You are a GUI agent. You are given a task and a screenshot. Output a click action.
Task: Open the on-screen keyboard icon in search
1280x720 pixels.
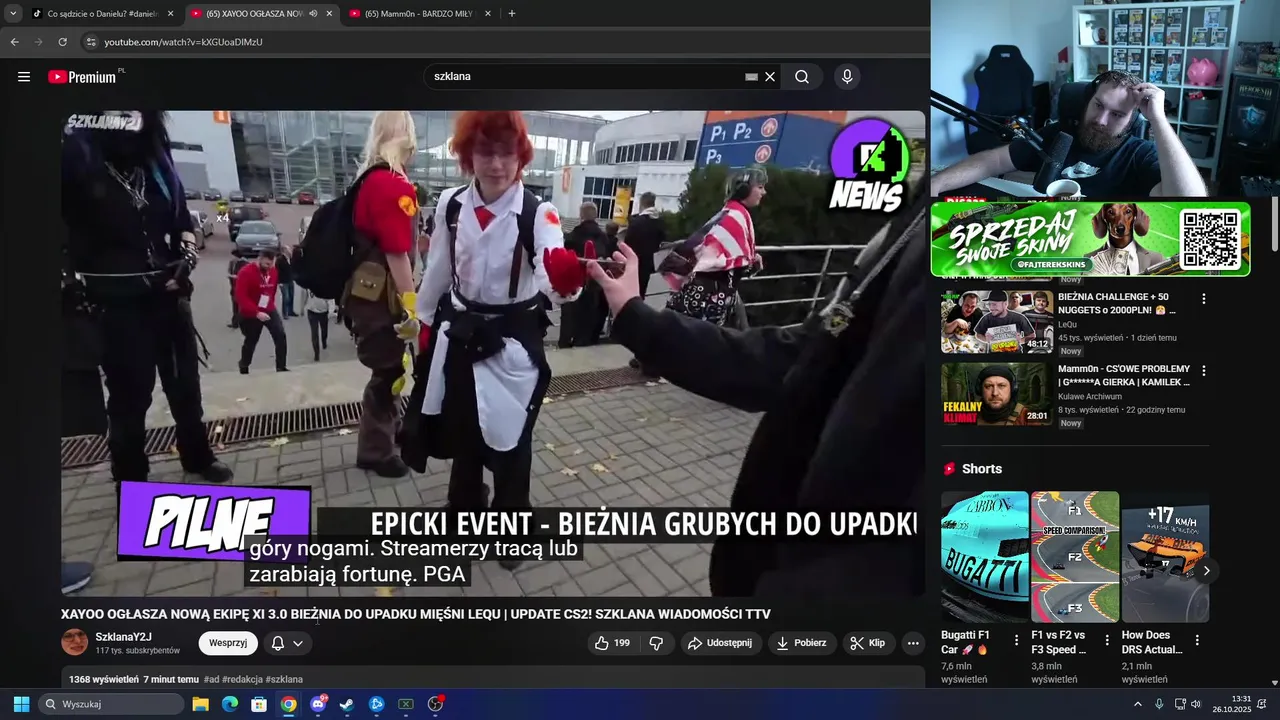[751, 77]
